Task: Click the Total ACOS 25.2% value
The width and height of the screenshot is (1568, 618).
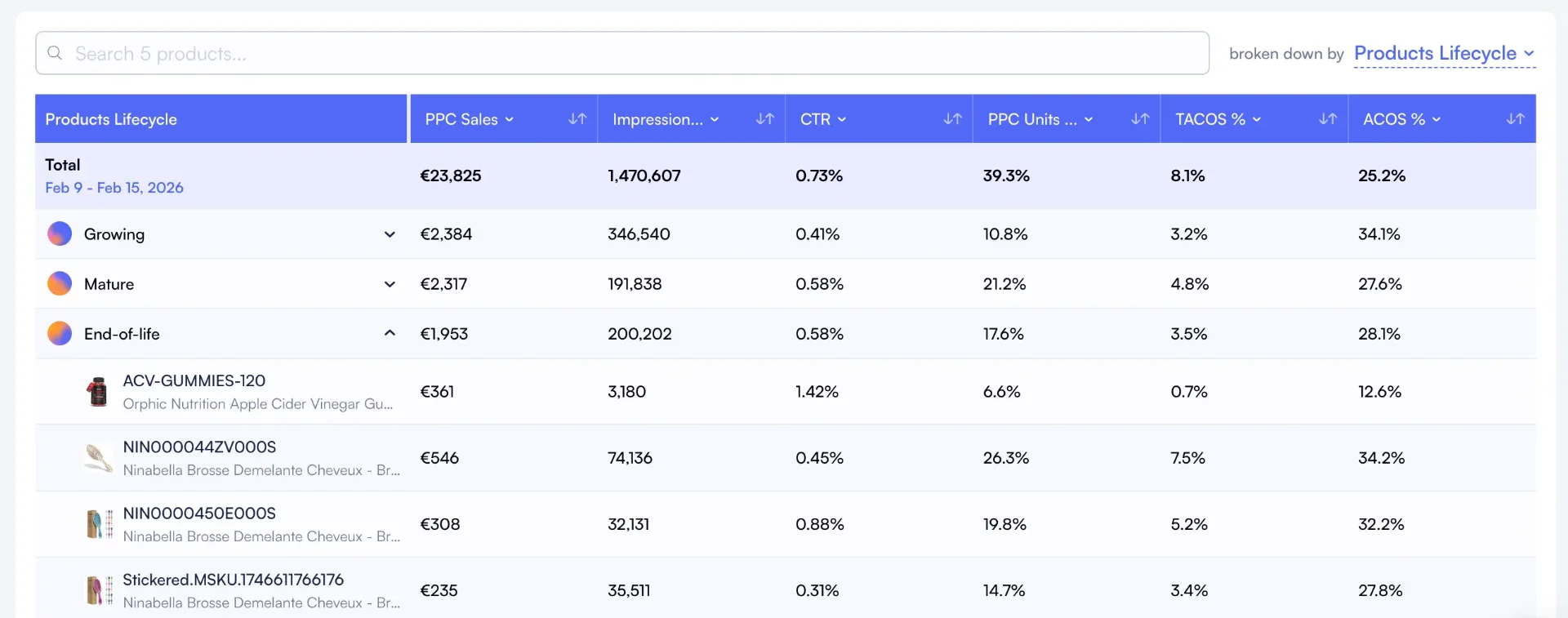Action: 1382,176
